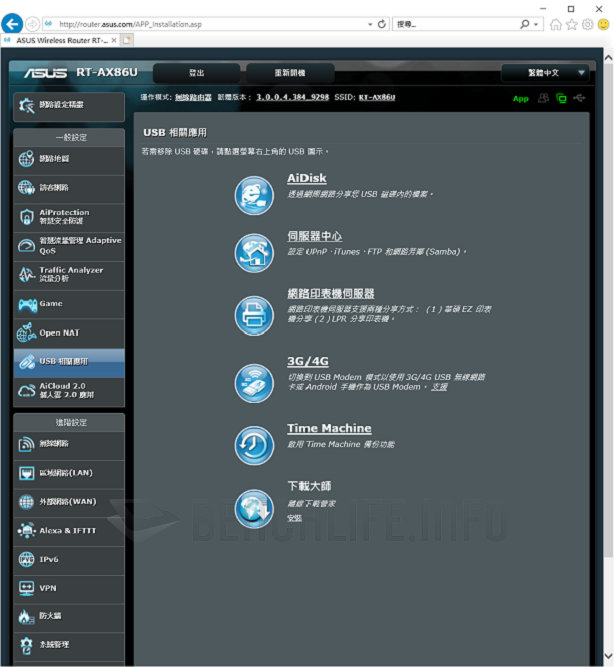
Task: Open the Guest Network sidebar item
Action: 69,188
